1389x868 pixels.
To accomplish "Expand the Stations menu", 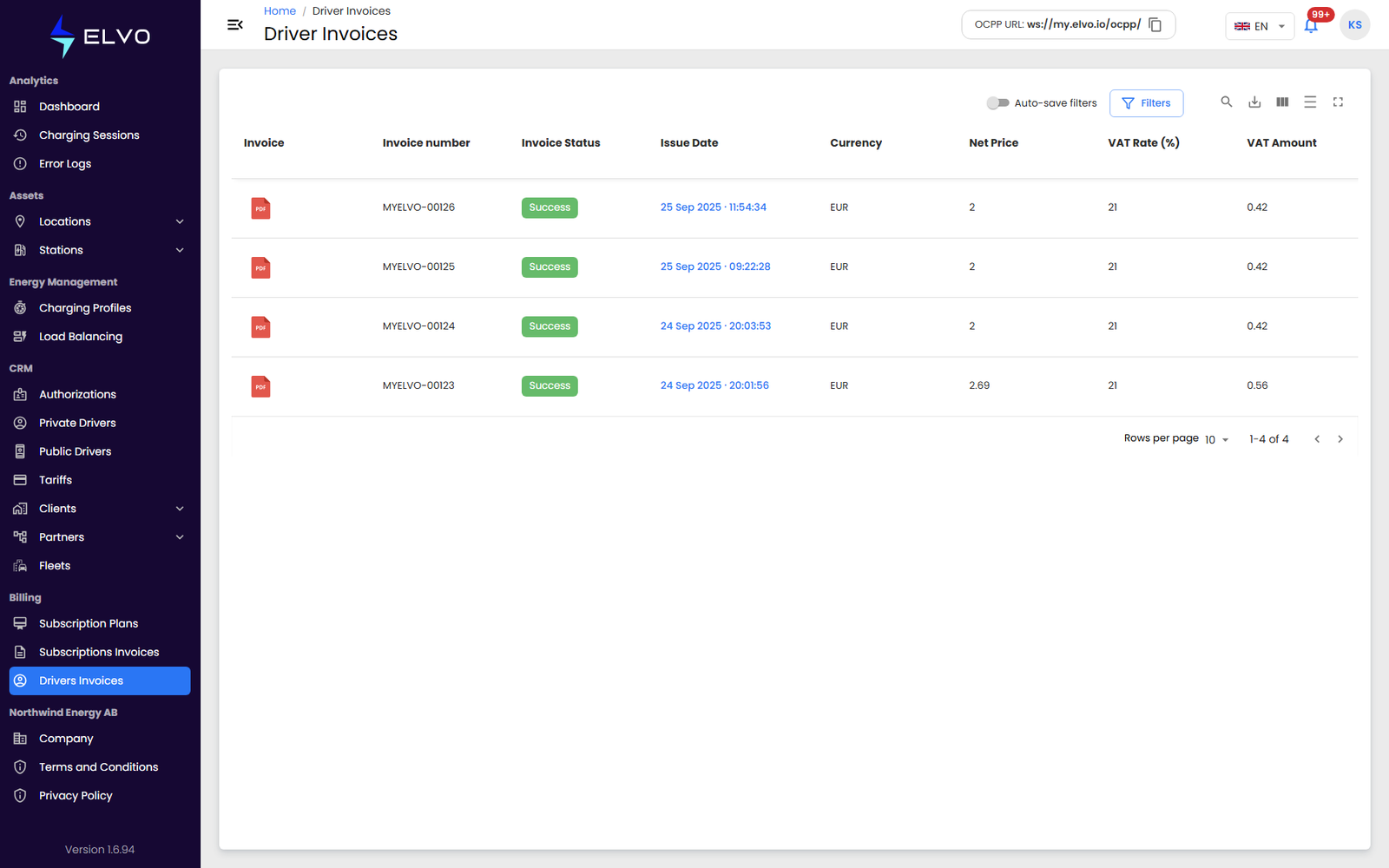I will pos(100,251).
